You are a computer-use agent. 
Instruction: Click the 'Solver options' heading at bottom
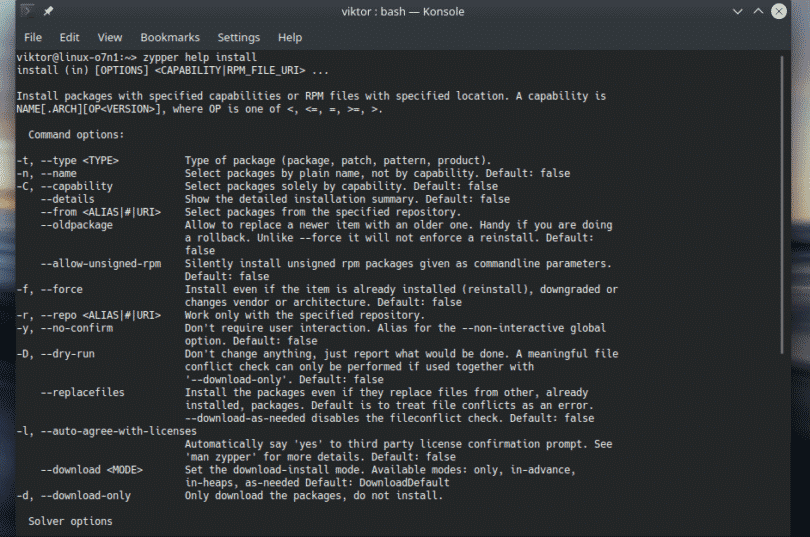point(70,521)
